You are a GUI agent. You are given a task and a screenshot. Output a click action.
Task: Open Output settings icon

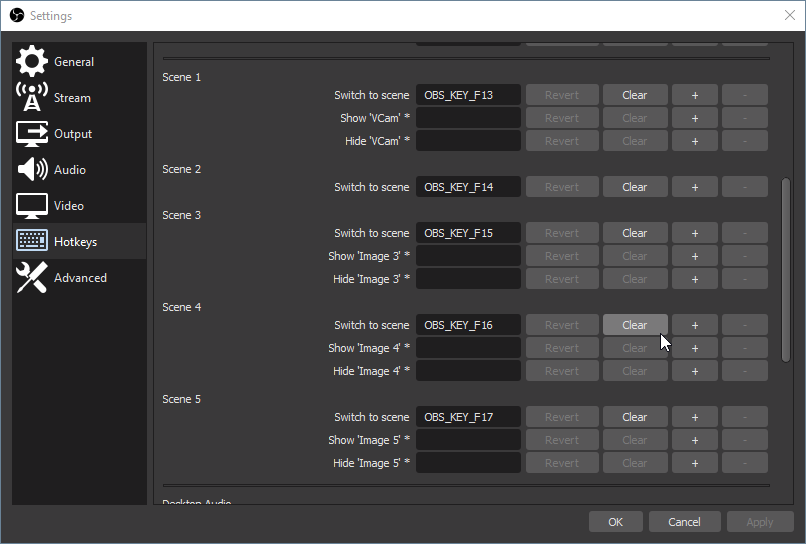coord(32,134)
